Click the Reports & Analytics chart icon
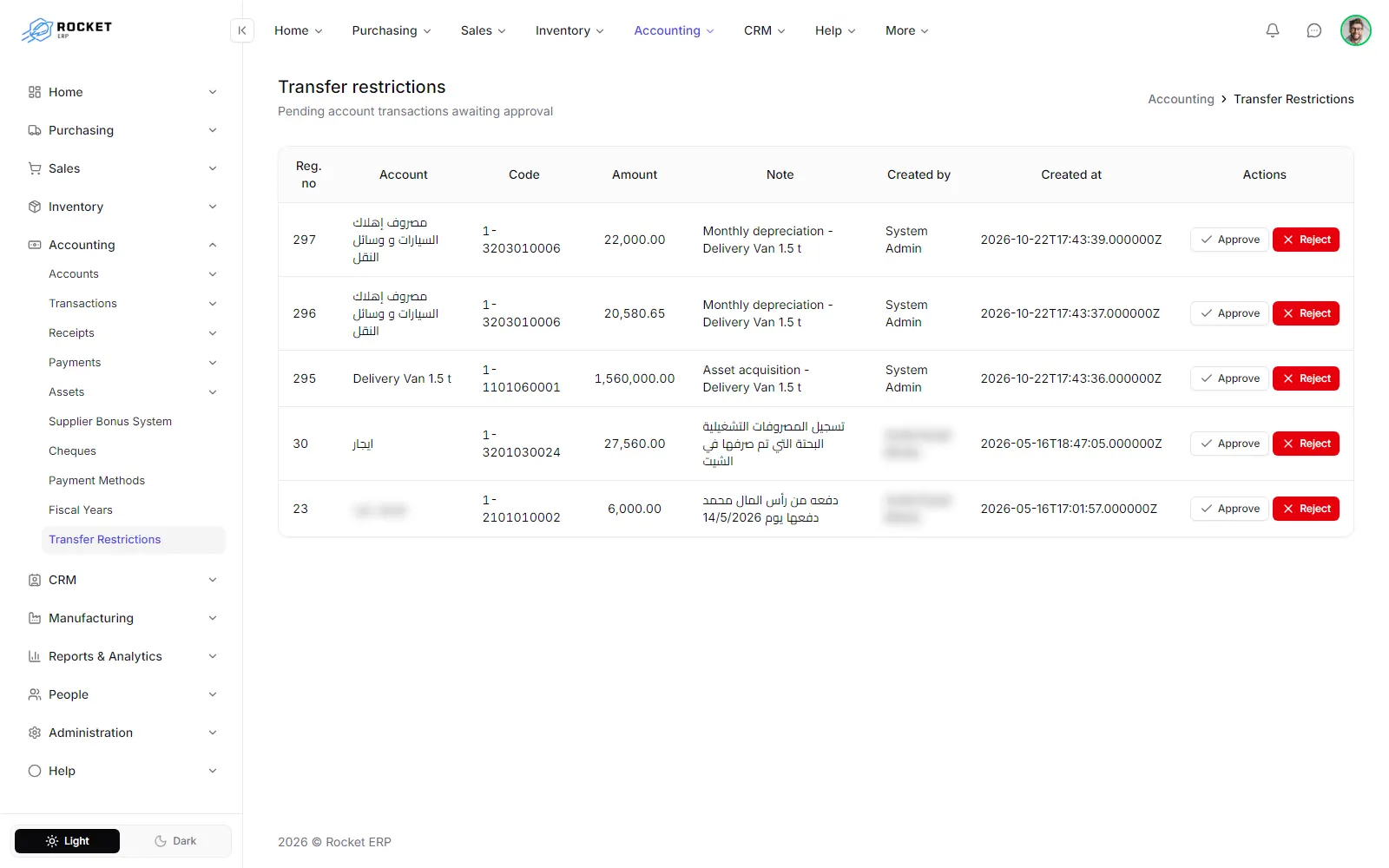 click(35, 656)
